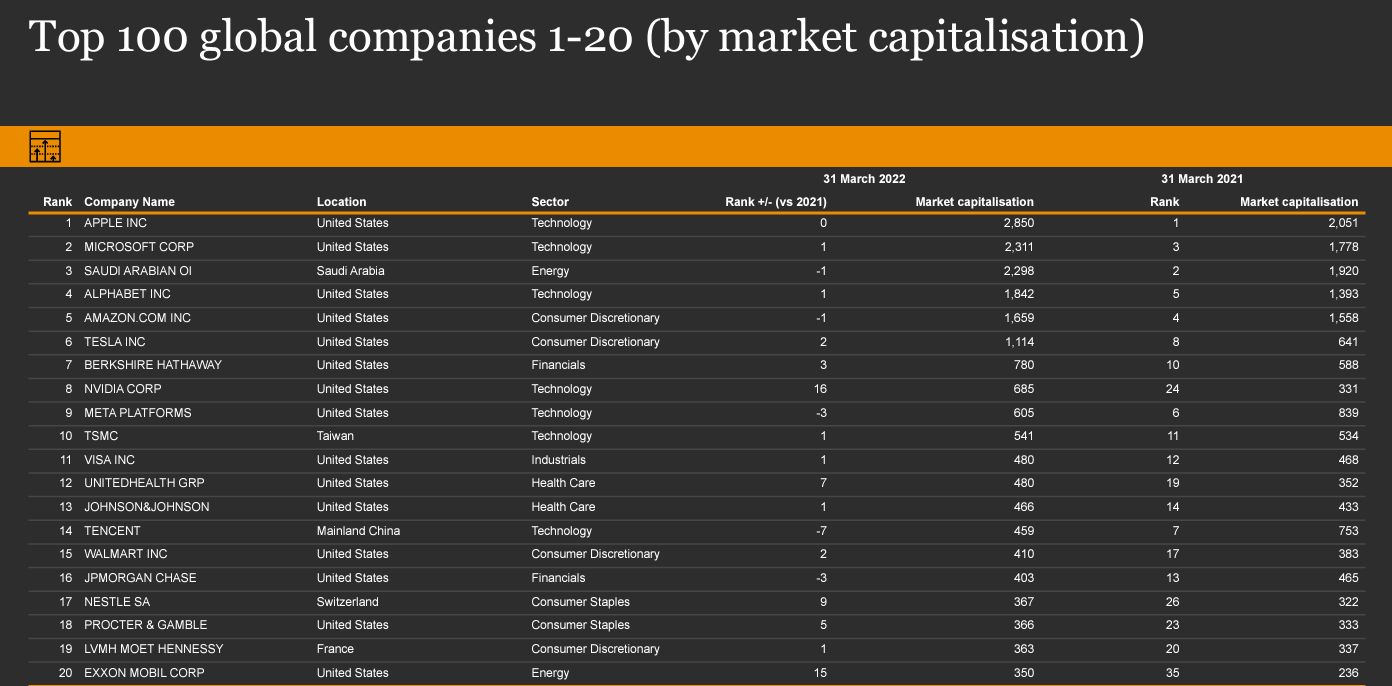The image size is (1392, 686).
Task: Click the table chart icon in orange bar
Action: point(45,146)
